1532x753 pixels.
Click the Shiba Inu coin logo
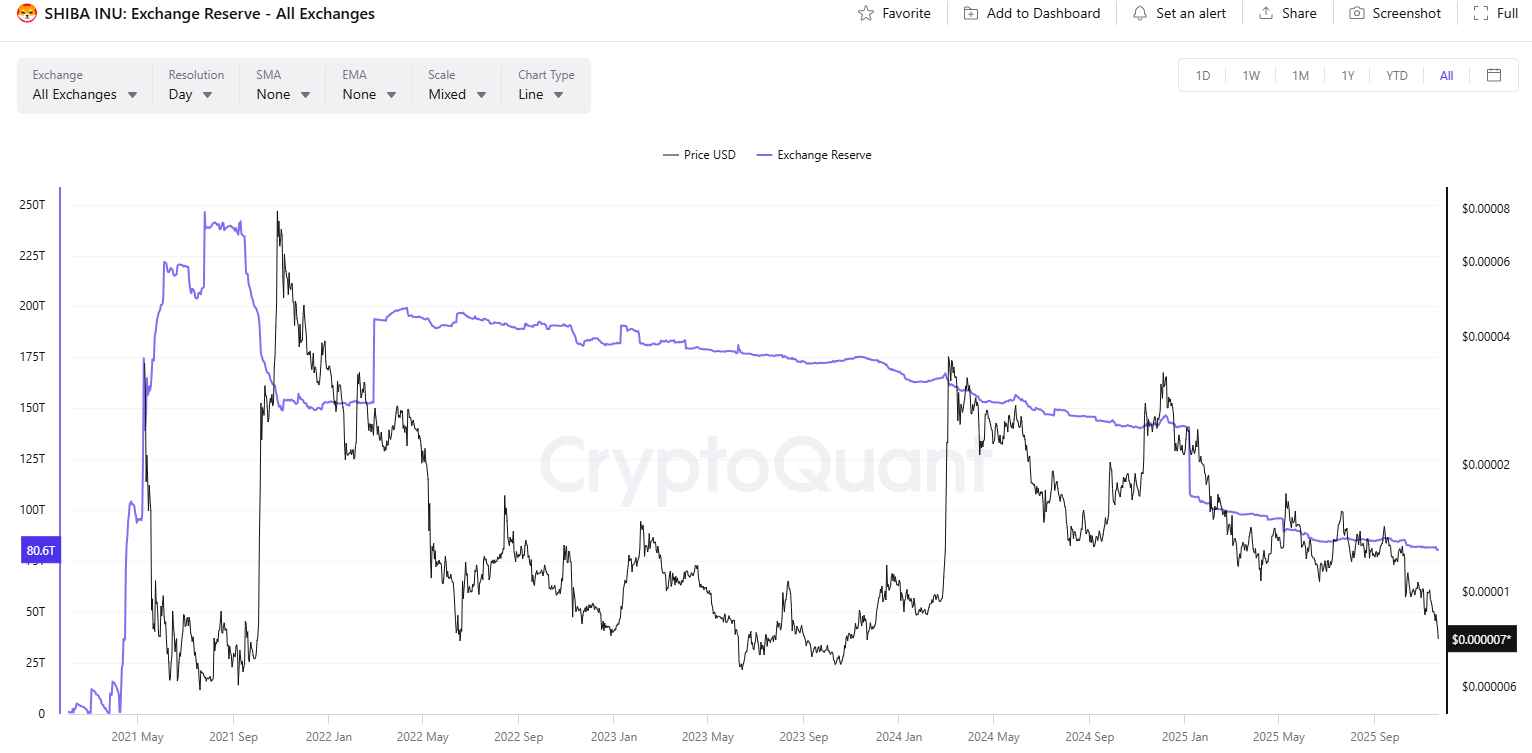[27, 13]
